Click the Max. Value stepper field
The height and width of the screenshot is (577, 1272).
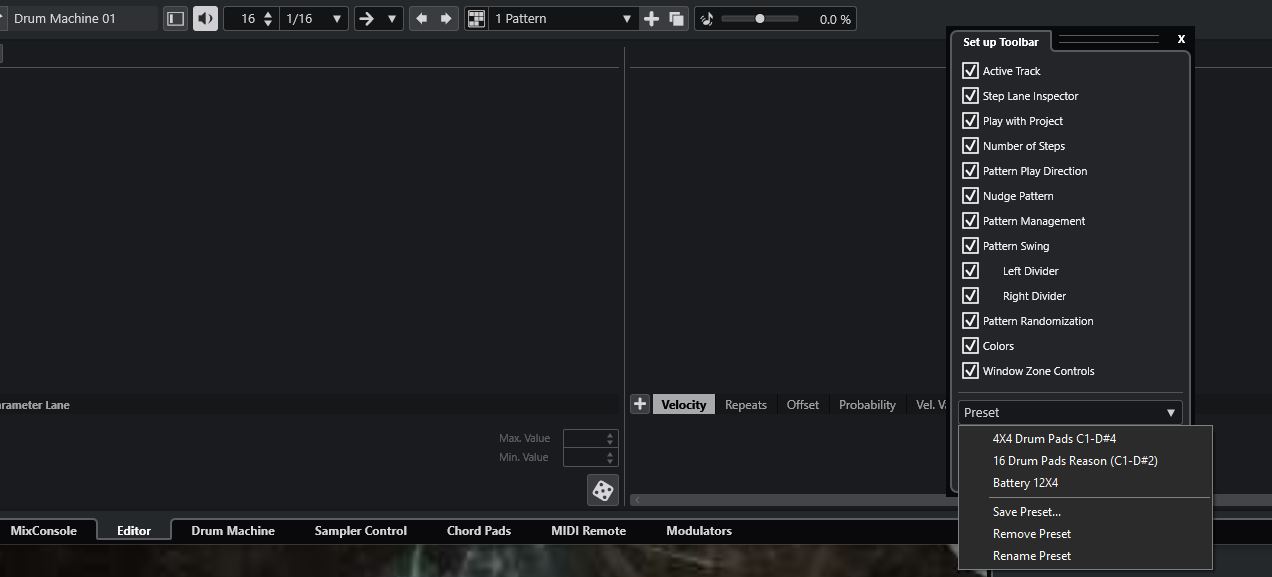591,438
